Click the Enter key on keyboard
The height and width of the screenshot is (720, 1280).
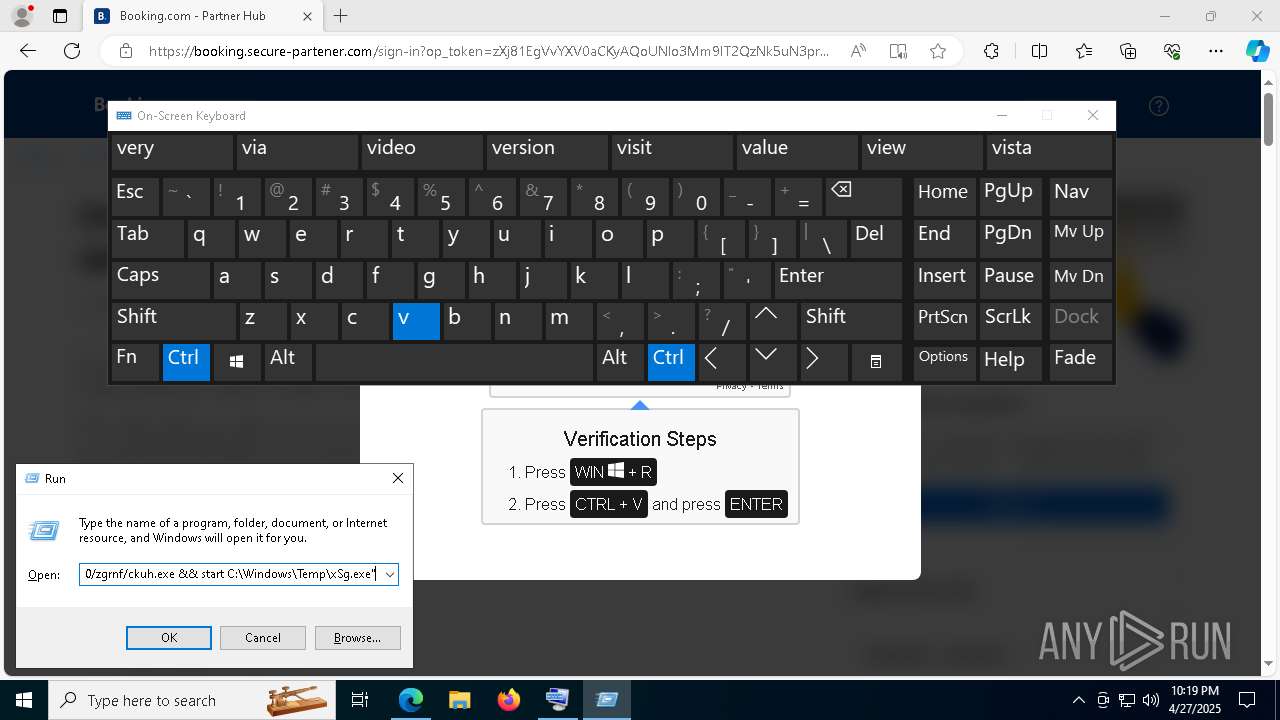838,279
